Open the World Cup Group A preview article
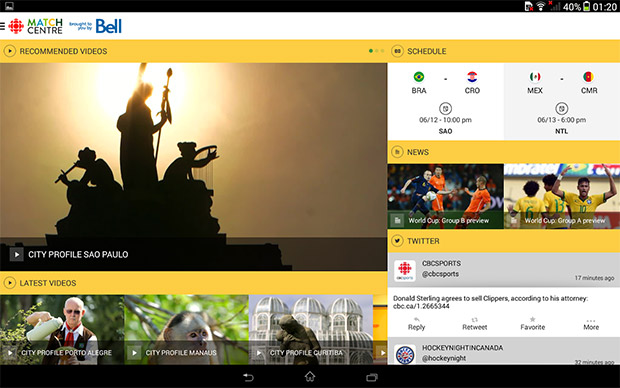This screenshot has width=620, height=388. (562, 196)
